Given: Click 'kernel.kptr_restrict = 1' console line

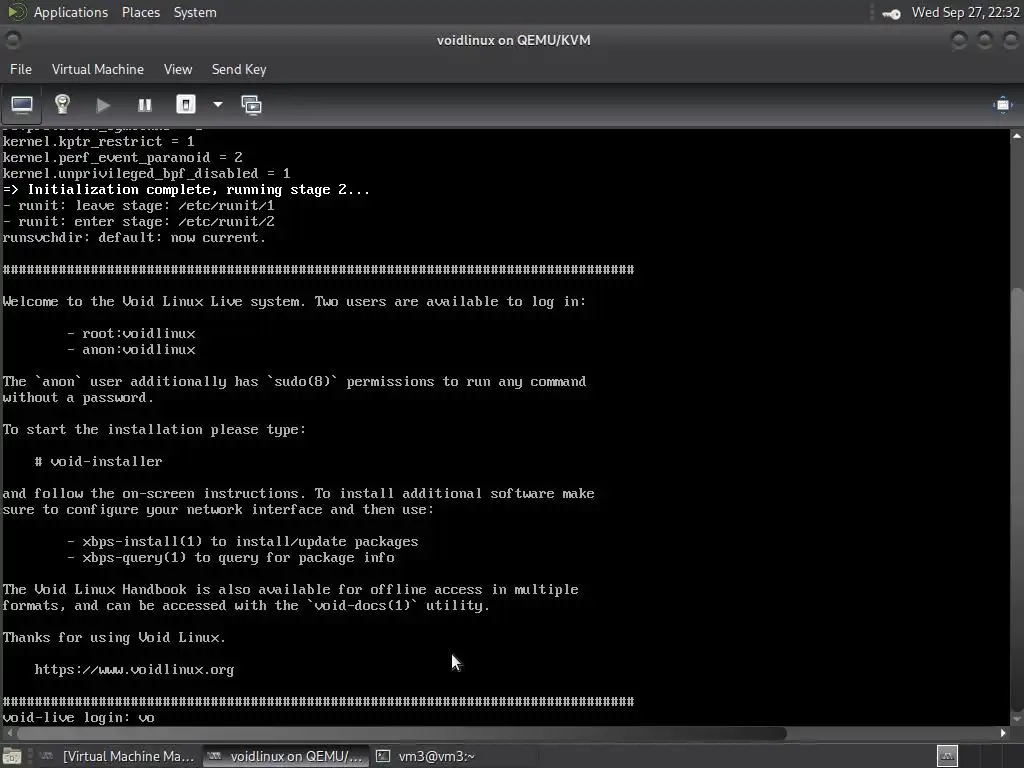Looking at the screenshot, I should pos(99,141).
